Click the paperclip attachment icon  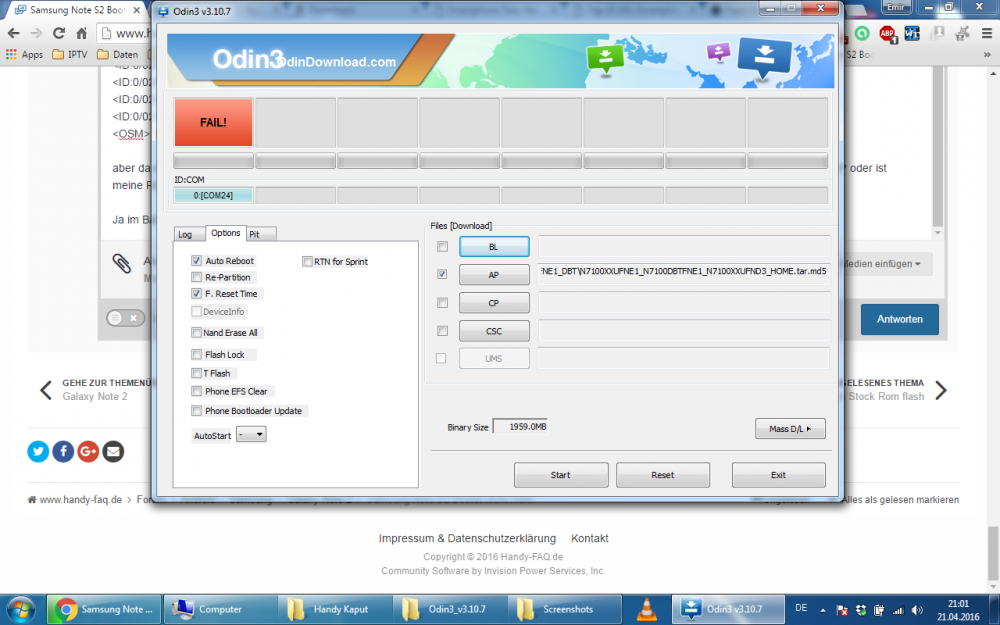[x=122, y=263]
